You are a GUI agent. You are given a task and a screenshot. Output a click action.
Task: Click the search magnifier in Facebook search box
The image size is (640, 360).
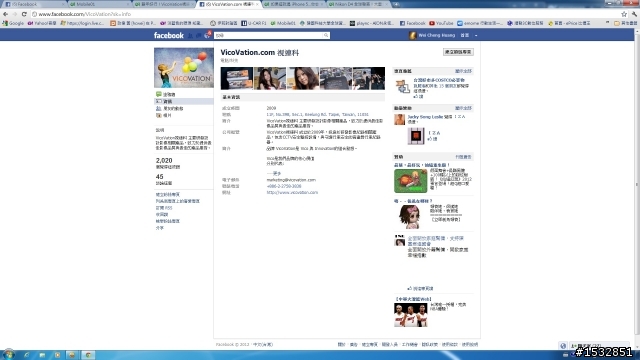click(326, 36)
